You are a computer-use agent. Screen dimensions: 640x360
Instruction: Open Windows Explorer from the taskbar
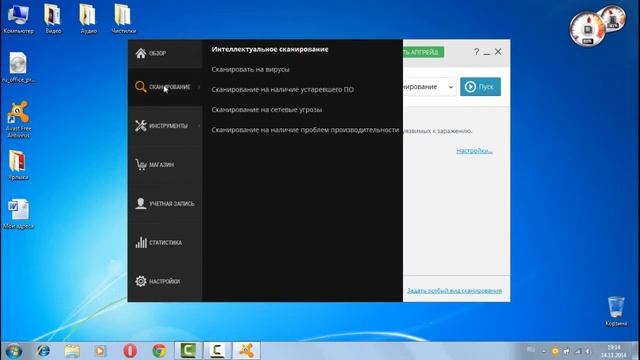coord(72,351)
